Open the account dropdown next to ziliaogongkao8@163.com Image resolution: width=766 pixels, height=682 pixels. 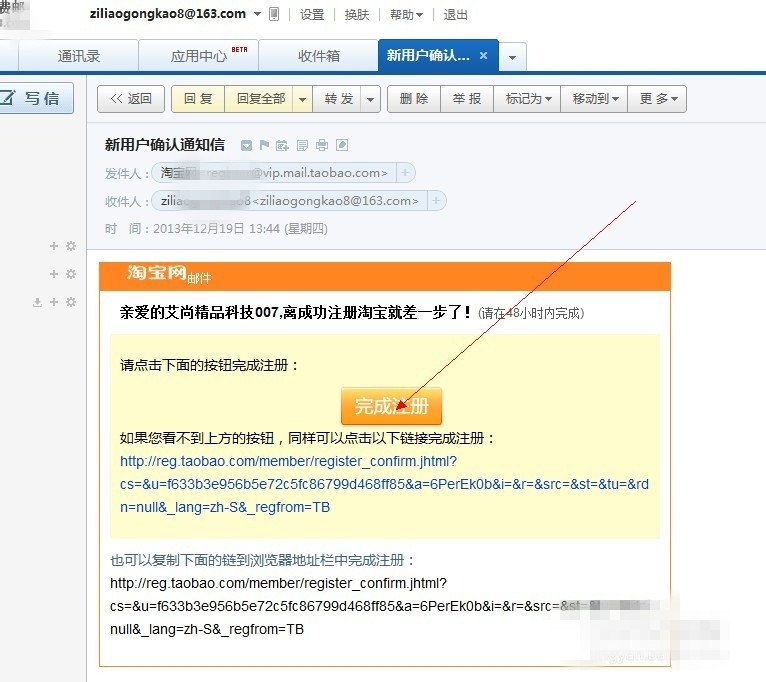click(257, 15)
